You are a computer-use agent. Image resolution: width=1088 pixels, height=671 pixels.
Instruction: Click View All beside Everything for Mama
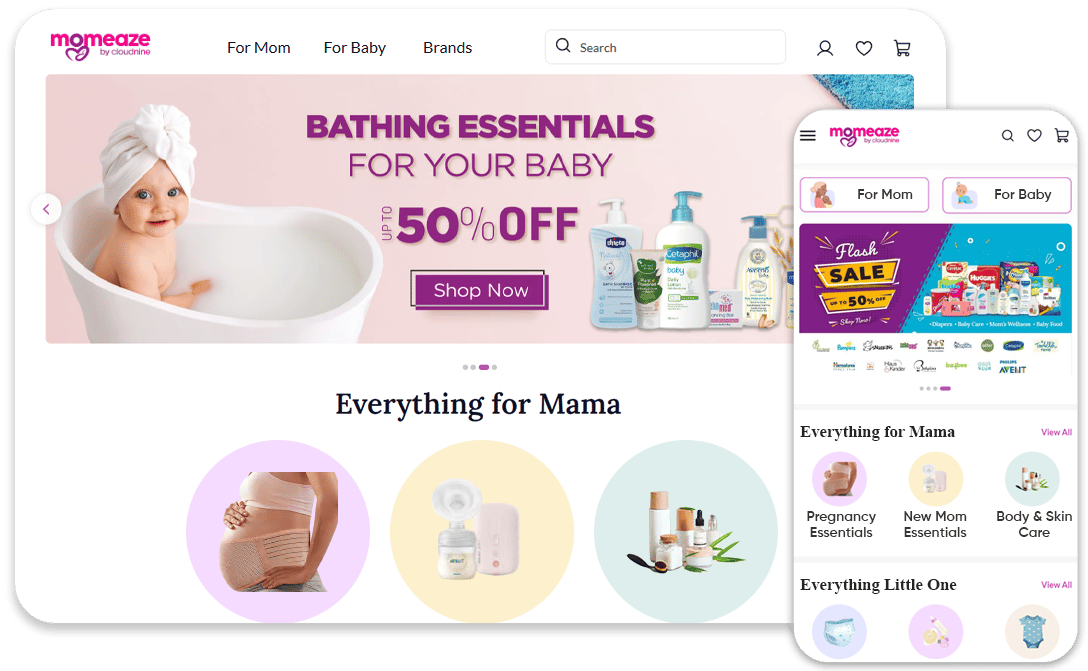click(1056, 432)
